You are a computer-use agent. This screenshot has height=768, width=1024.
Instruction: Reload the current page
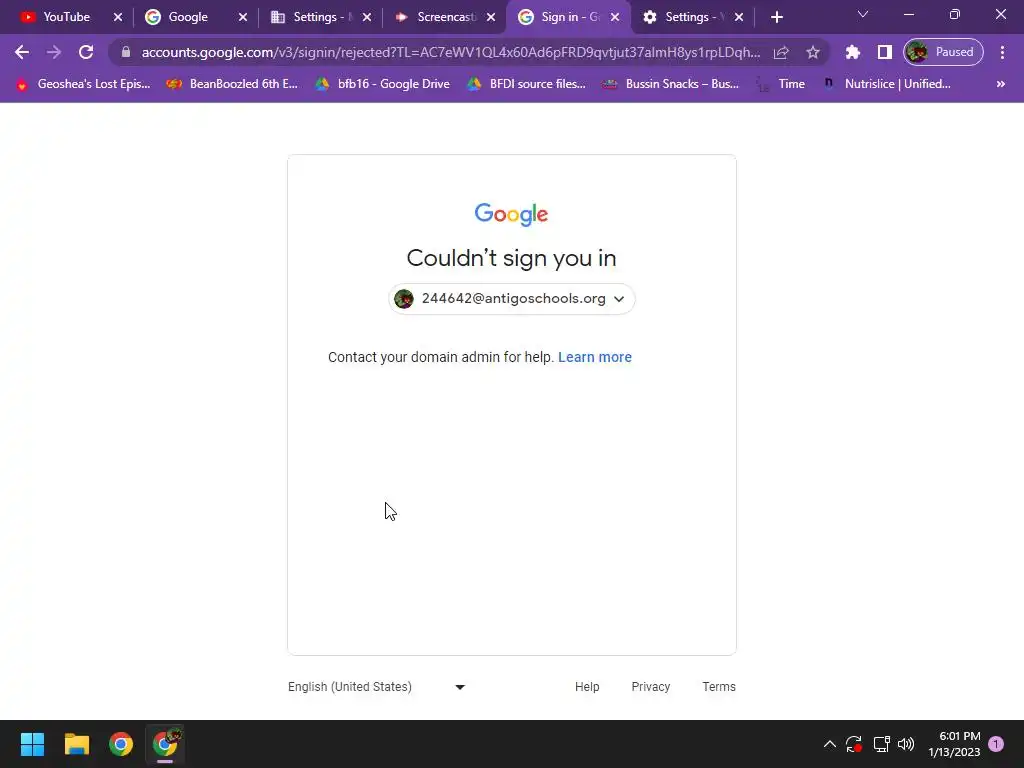click(86, 52)
